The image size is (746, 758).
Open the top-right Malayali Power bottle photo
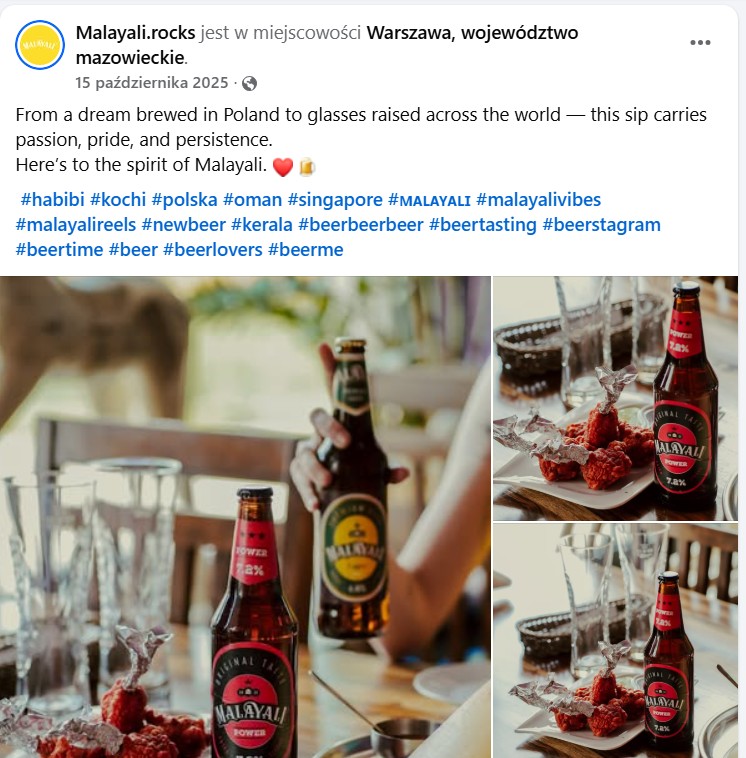615,398
